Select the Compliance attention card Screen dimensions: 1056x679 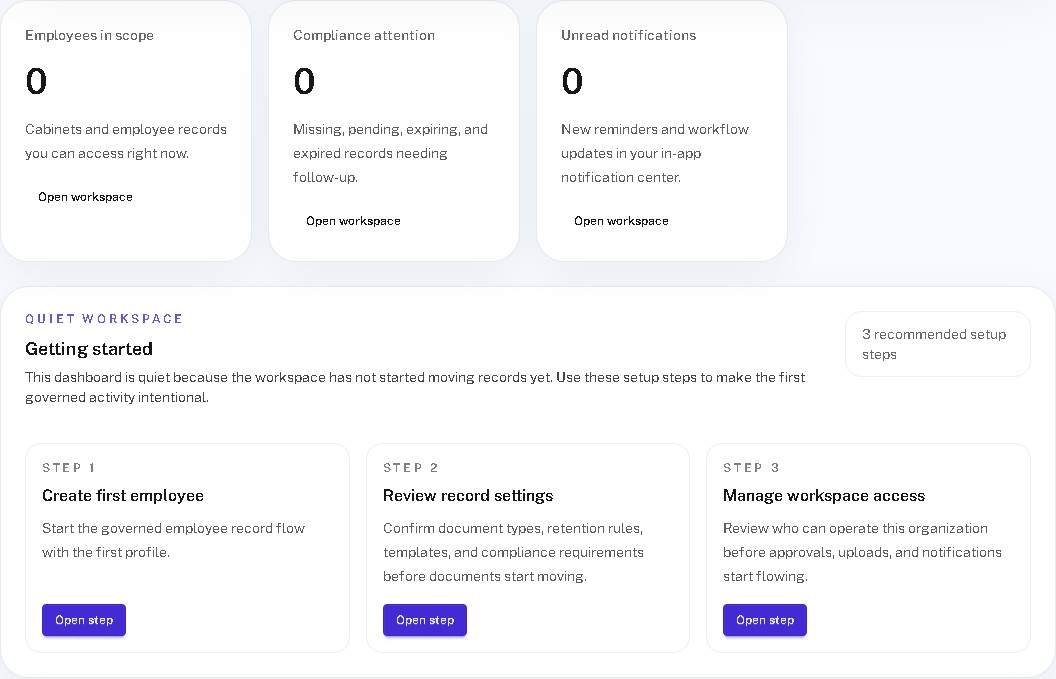tap(394, 131)
